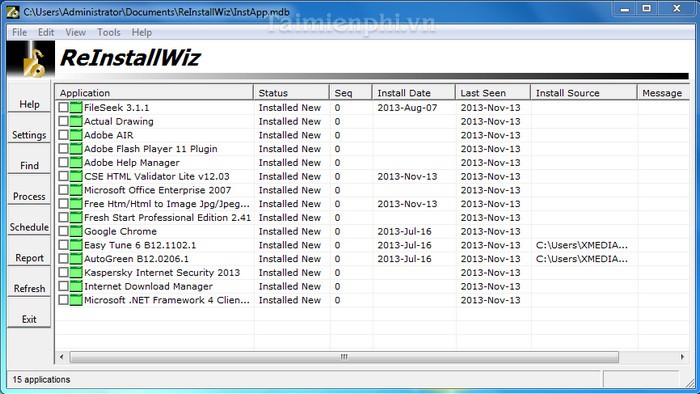
Task: Click green icon next to Adobe Flash Player 11 Plugin
Action: pyautogui.click(x=76, y=149)
